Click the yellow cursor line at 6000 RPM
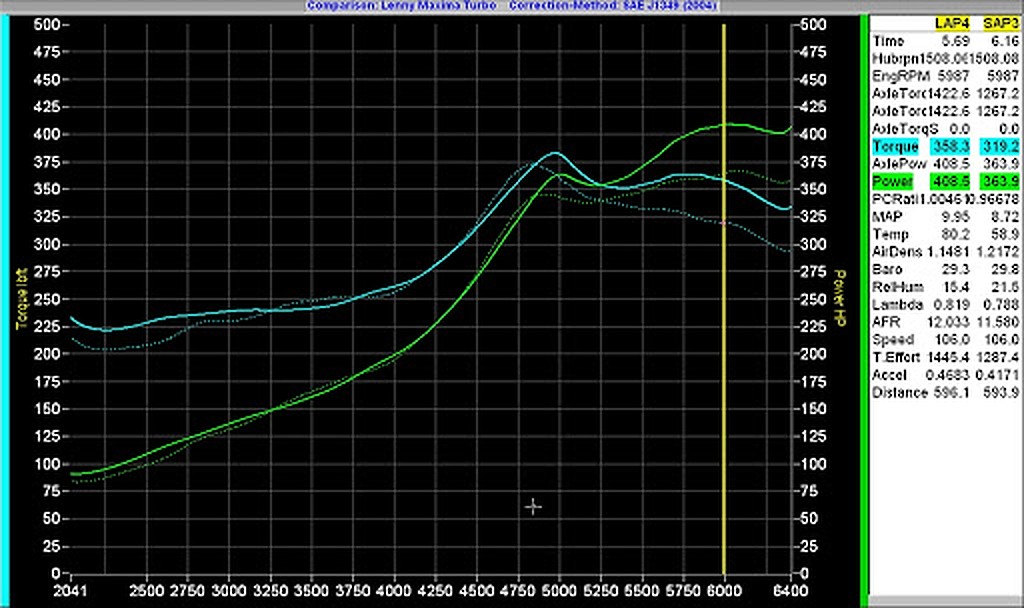 click(723, 300)
